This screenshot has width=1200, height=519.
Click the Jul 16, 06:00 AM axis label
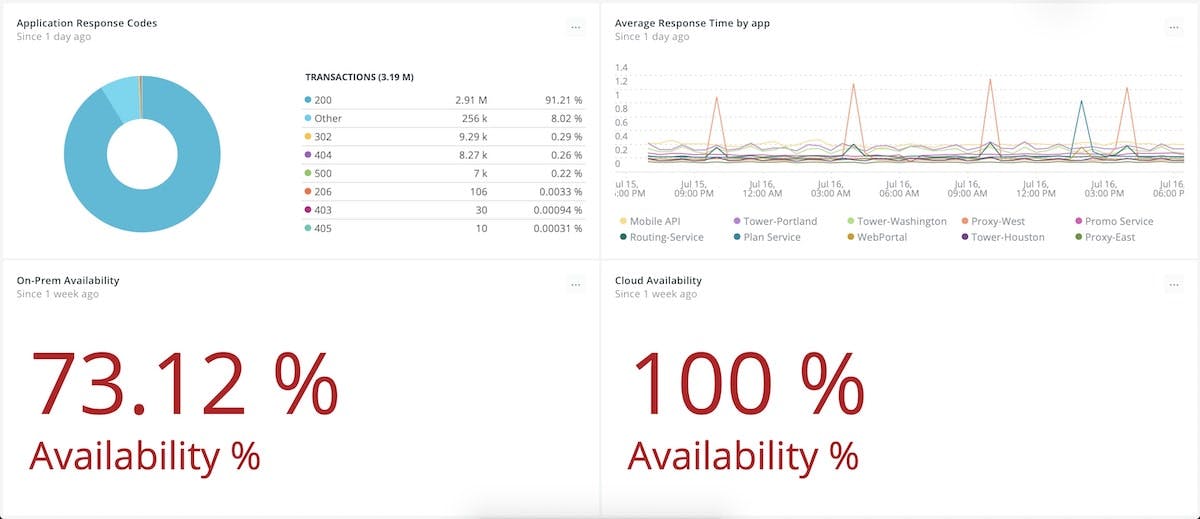pyautogui.click(x=899, y=189)
